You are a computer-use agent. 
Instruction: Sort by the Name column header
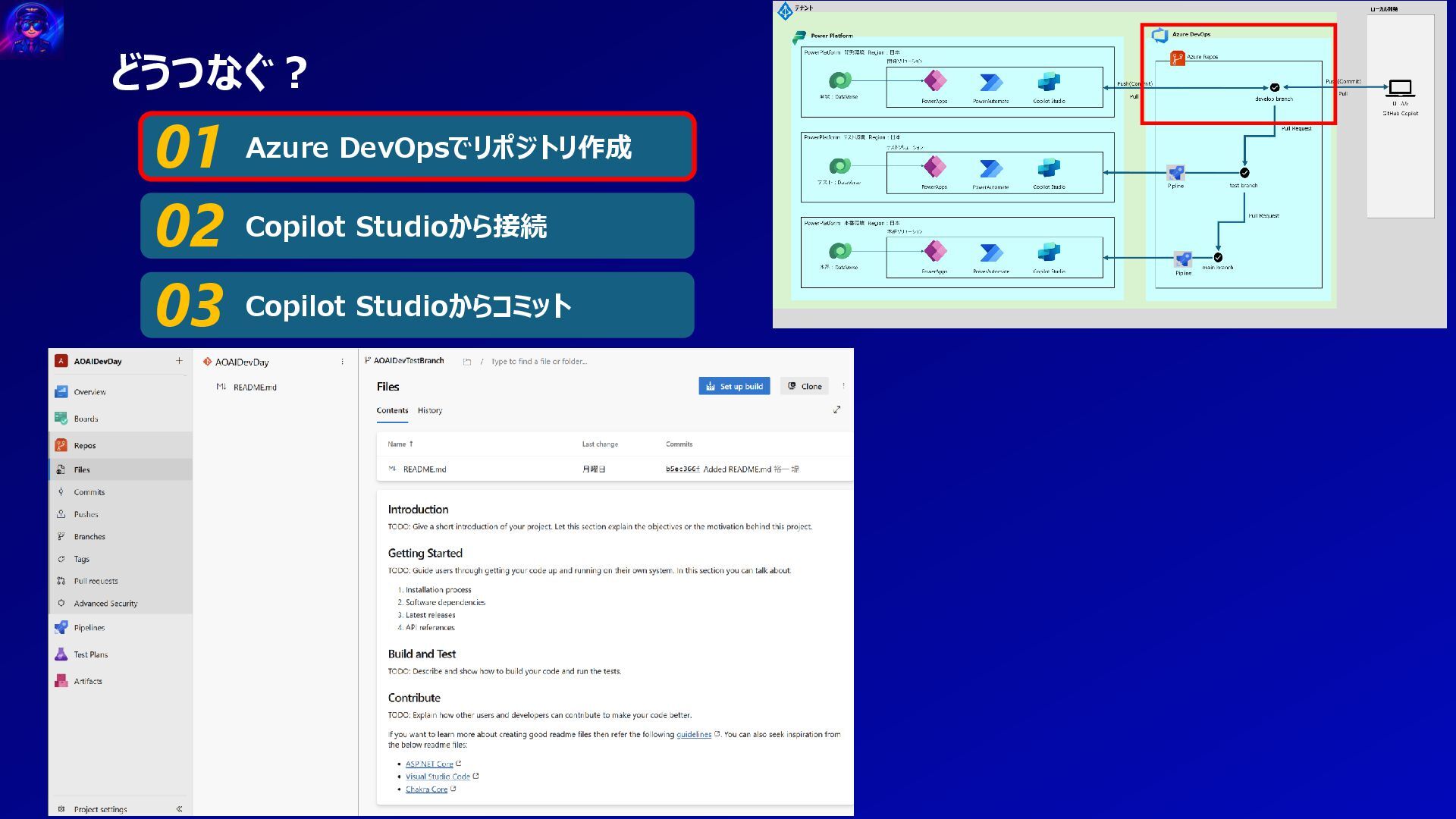pos(400,444)
